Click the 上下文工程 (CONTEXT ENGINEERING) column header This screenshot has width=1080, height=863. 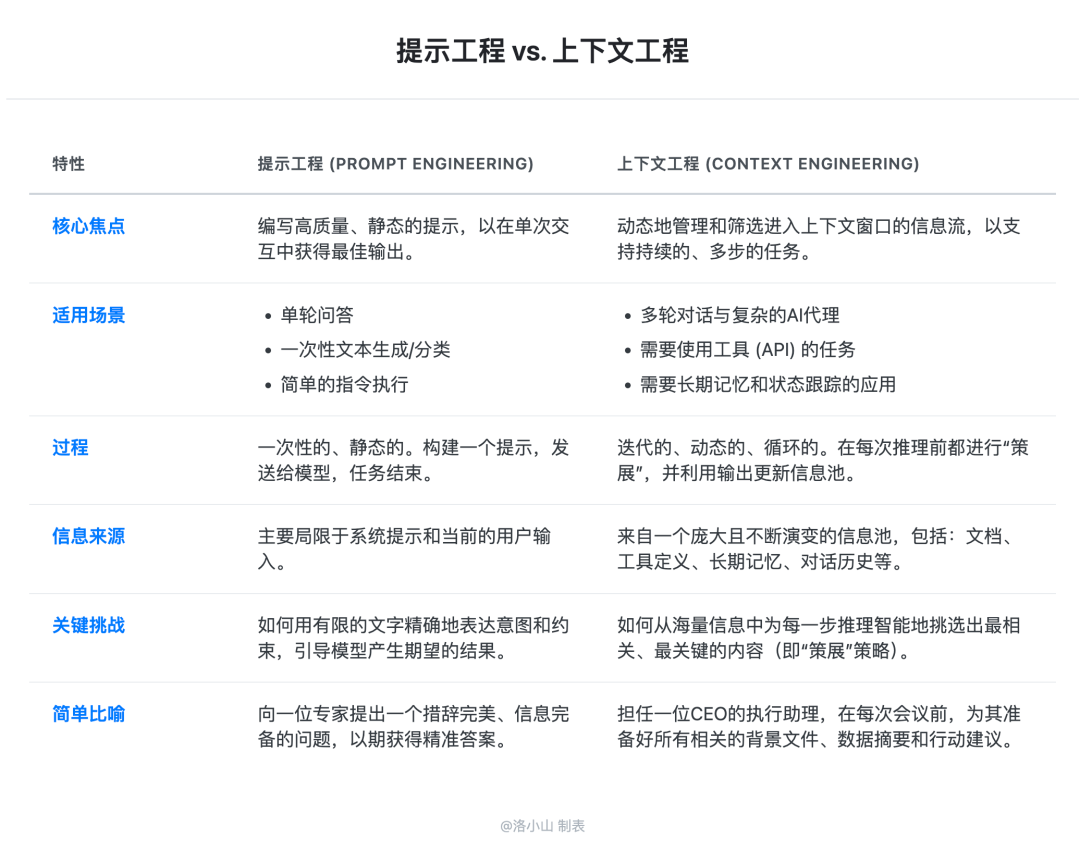(x=767, y=163)
